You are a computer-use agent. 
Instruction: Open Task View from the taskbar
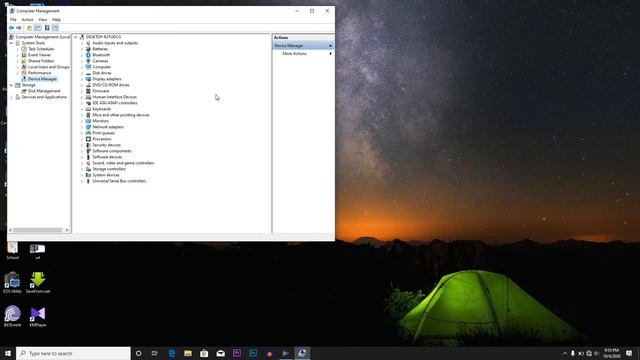[x=155, y=353]
